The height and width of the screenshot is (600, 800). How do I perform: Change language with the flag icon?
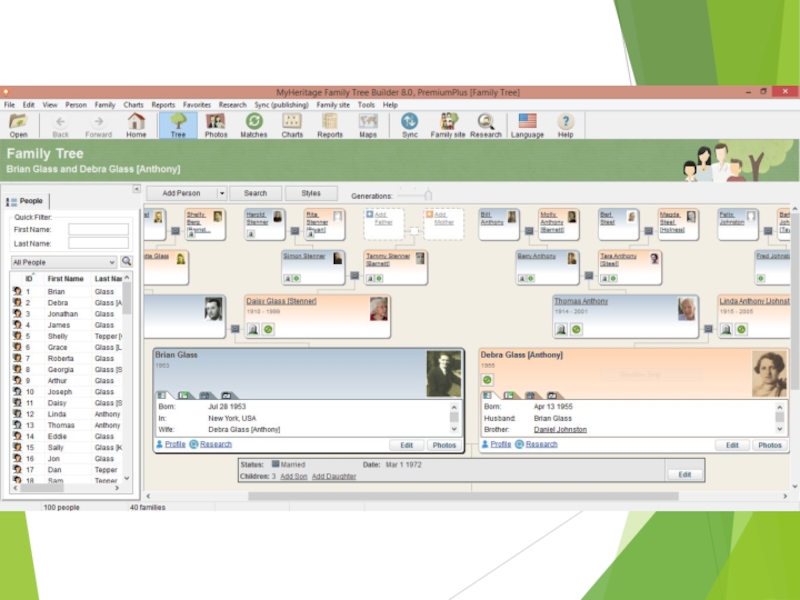pos(527,126)
